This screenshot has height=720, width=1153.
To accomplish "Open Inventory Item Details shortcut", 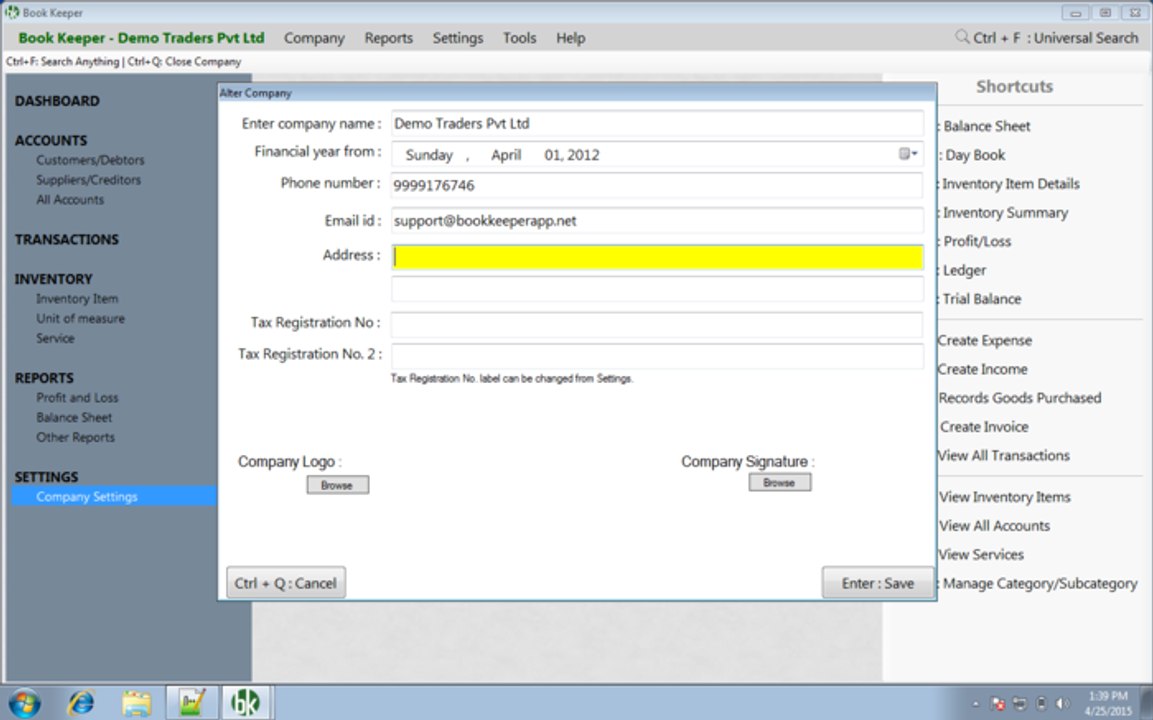I will [1010, 184].
